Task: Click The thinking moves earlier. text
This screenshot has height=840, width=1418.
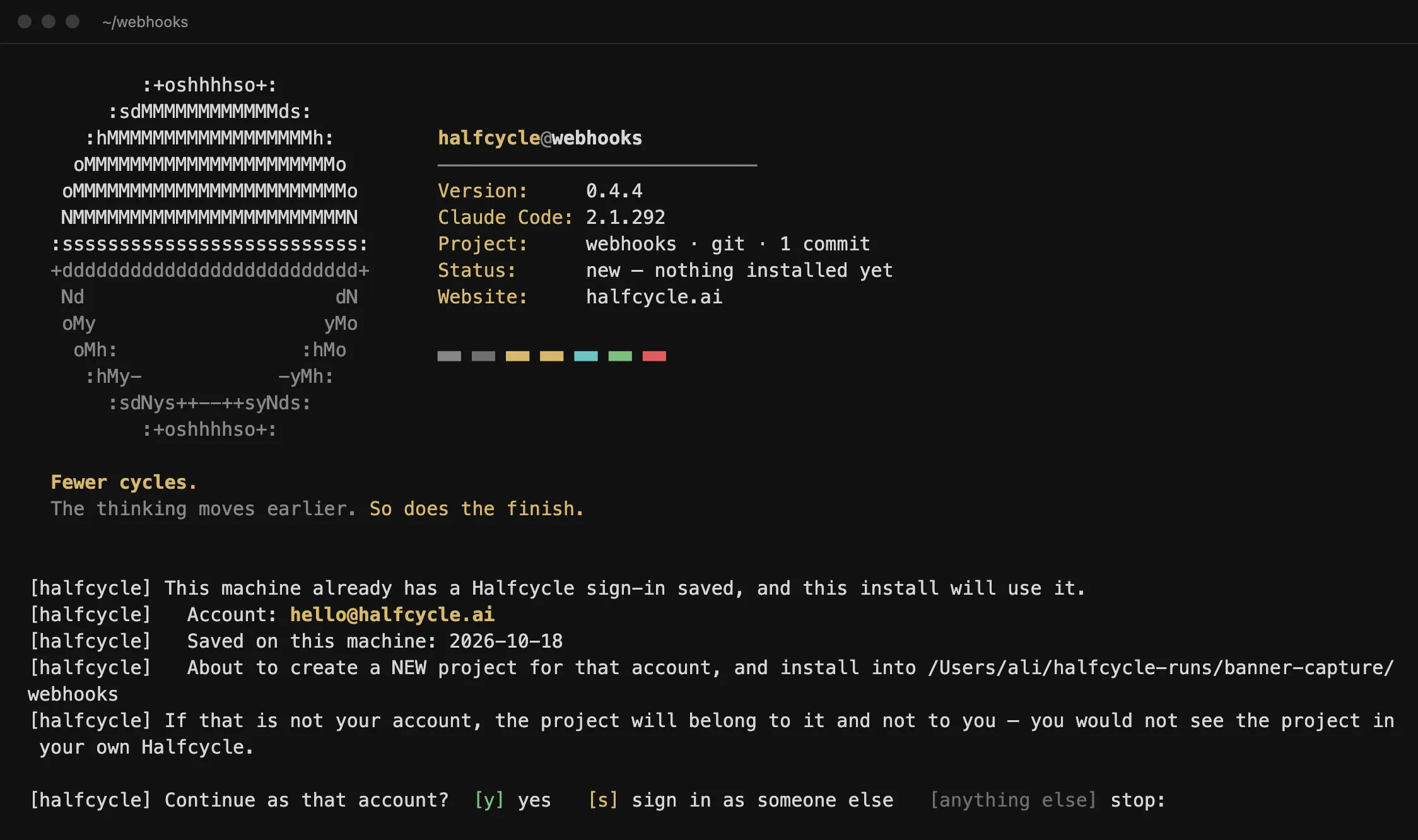Action: (203, 509)
